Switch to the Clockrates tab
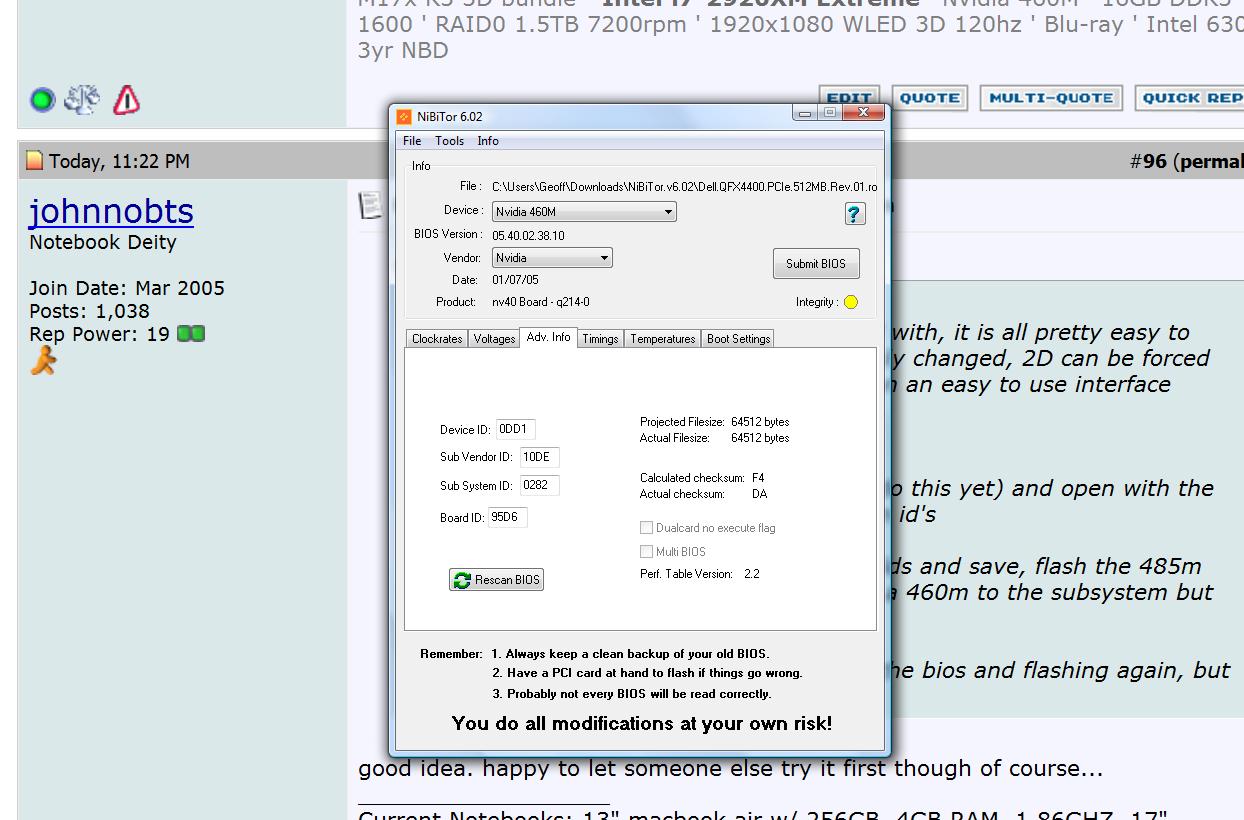Image resolution: width=1244 pixels, height=820 pixels. (x=437, y=339)
